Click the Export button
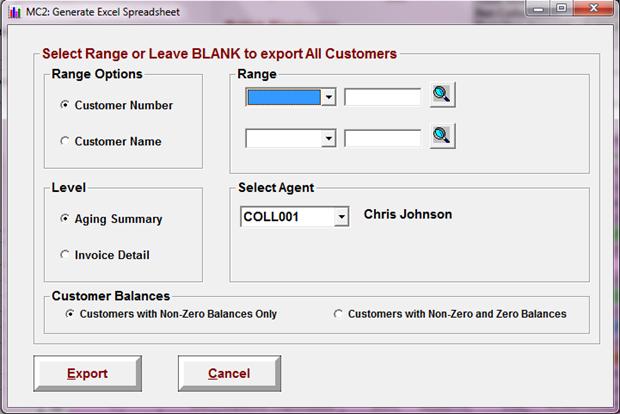This screenshot has width=620, height=414. coord(87,373)
